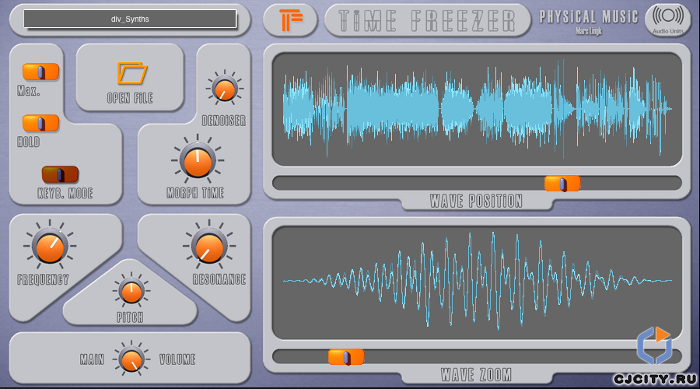The height and width of the screenshot is (389, 700).
Task: Click the Denoiser knob
Action: pyautogui.click(x=224, y=88)
